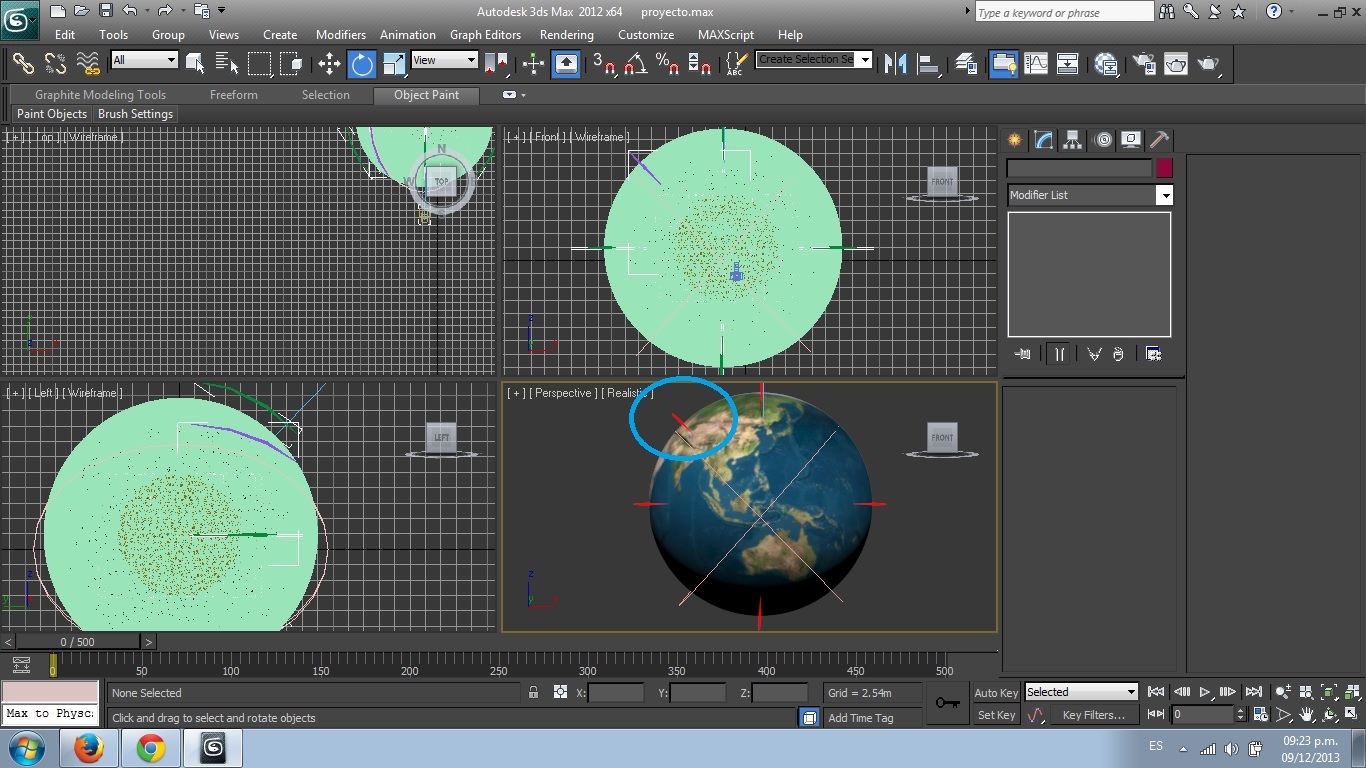The width and height of the screenshot is (1366, 768).
Task: Expand the Modifier List dropdown
Action: point(1164,195)
